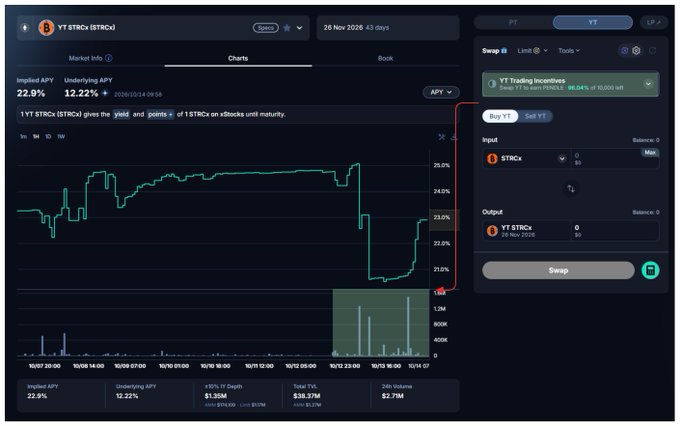Click the 24h Volume $2.71M stat
This screenshot has height=426, width=680.
click(392, 396)
